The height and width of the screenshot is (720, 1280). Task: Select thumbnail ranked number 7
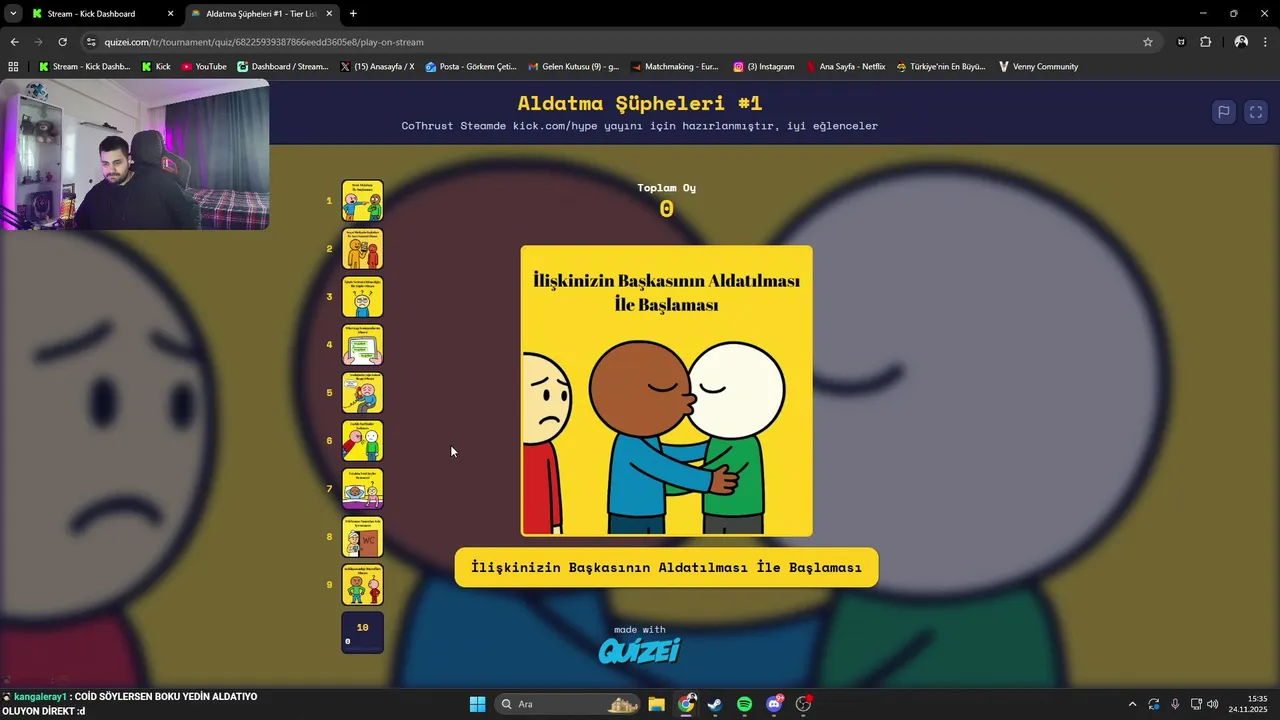pyautogui.click(x=363, y=488)
